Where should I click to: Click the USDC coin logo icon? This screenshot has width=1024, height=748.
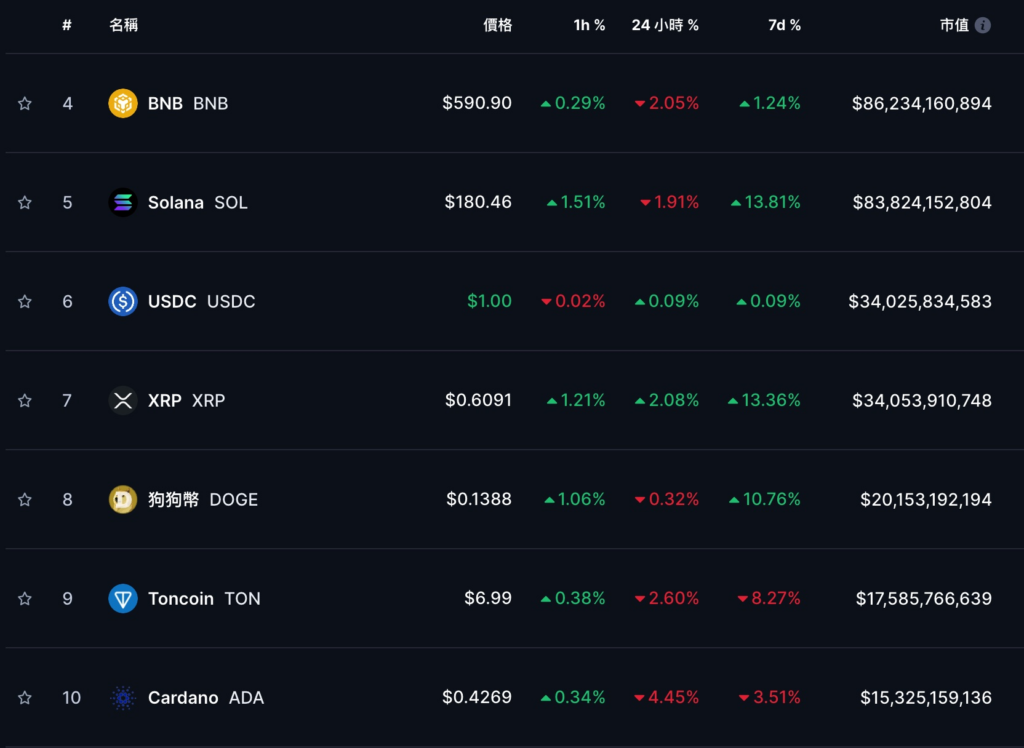coord(123,301)
